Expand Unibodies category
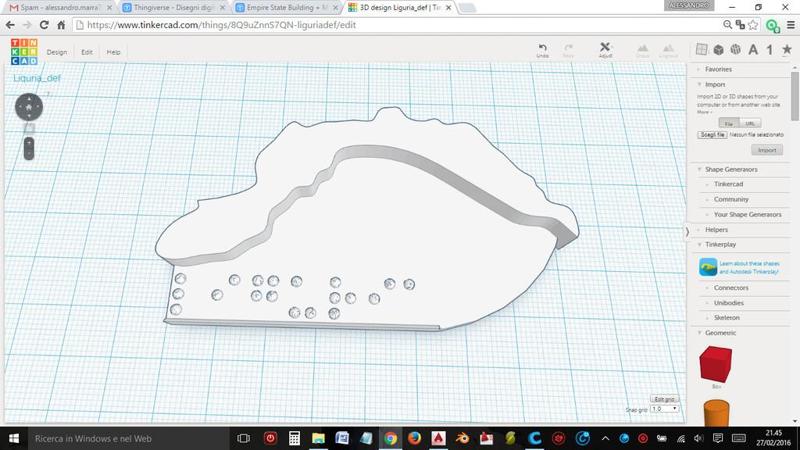Image resolution: width=800 pixels, height=450 pixels. [x=728, y=303]
